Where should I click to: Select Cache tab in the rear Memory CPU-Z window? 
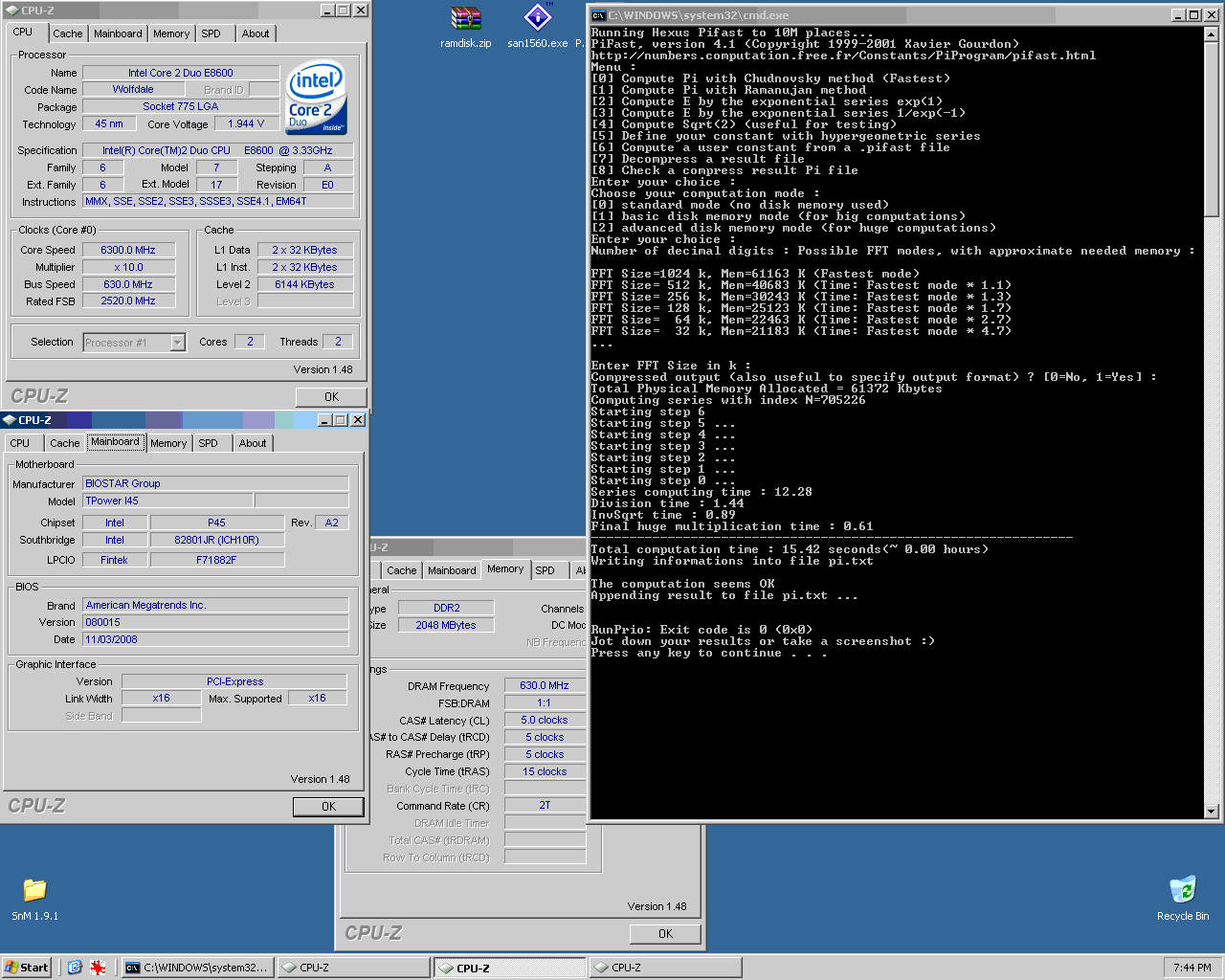tap(402, 570)
